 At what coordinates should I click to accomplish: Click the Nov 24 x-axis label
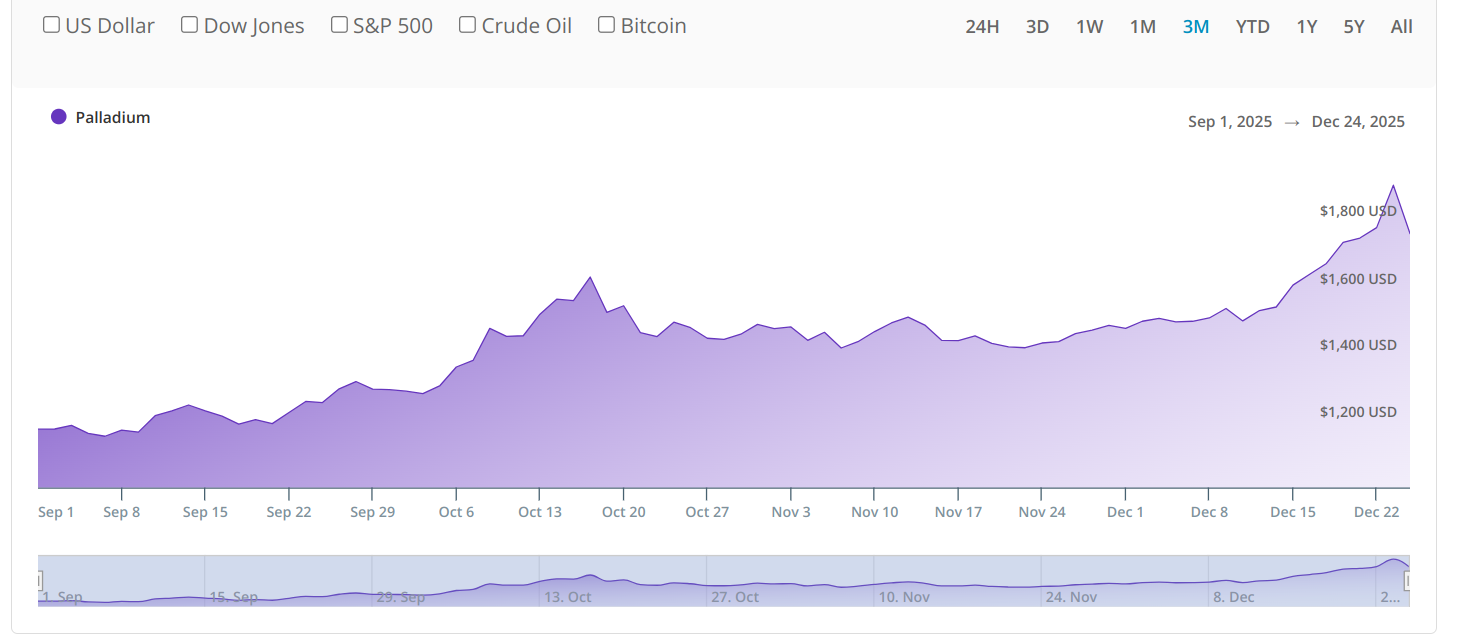pos(1041,512)
